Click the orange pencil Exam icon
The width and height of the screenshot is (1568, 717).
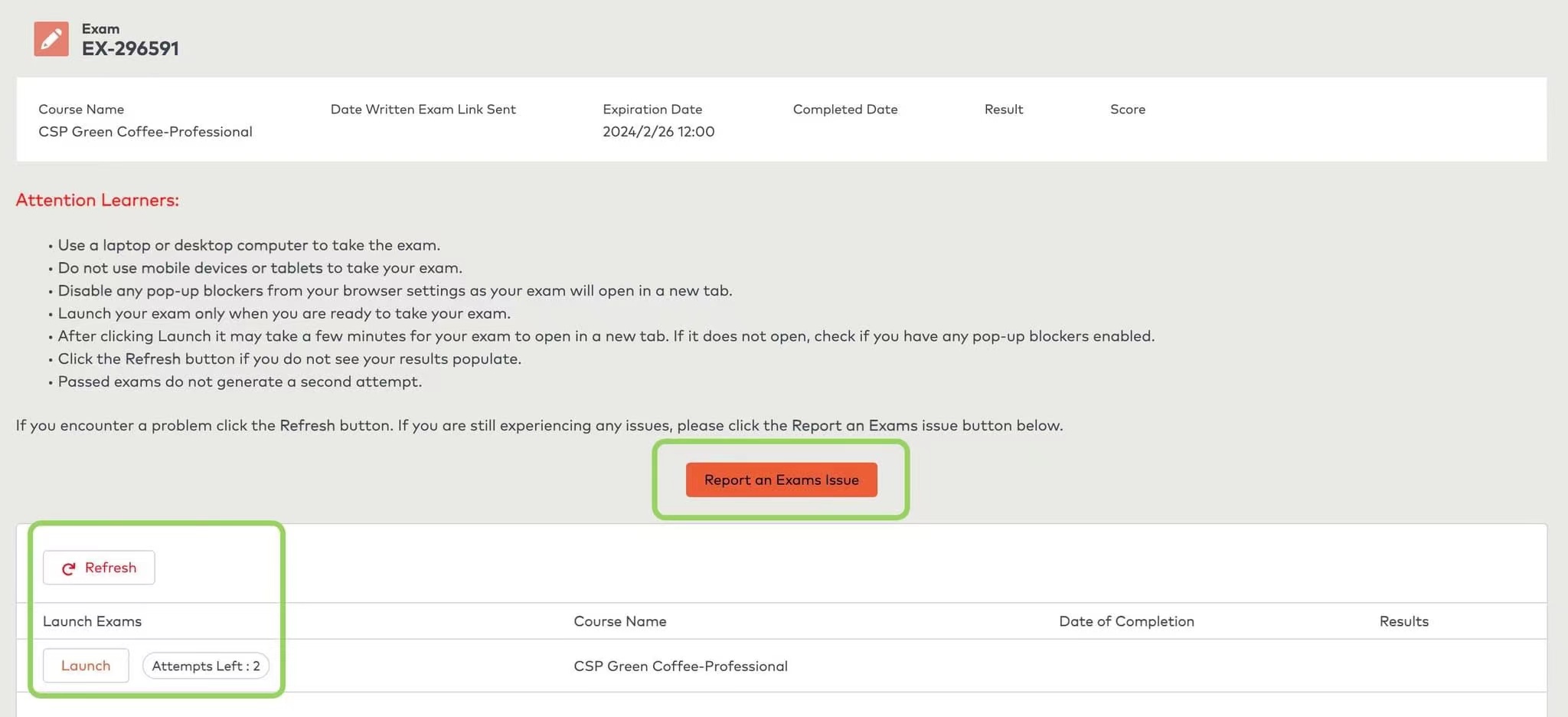(51, 39)
